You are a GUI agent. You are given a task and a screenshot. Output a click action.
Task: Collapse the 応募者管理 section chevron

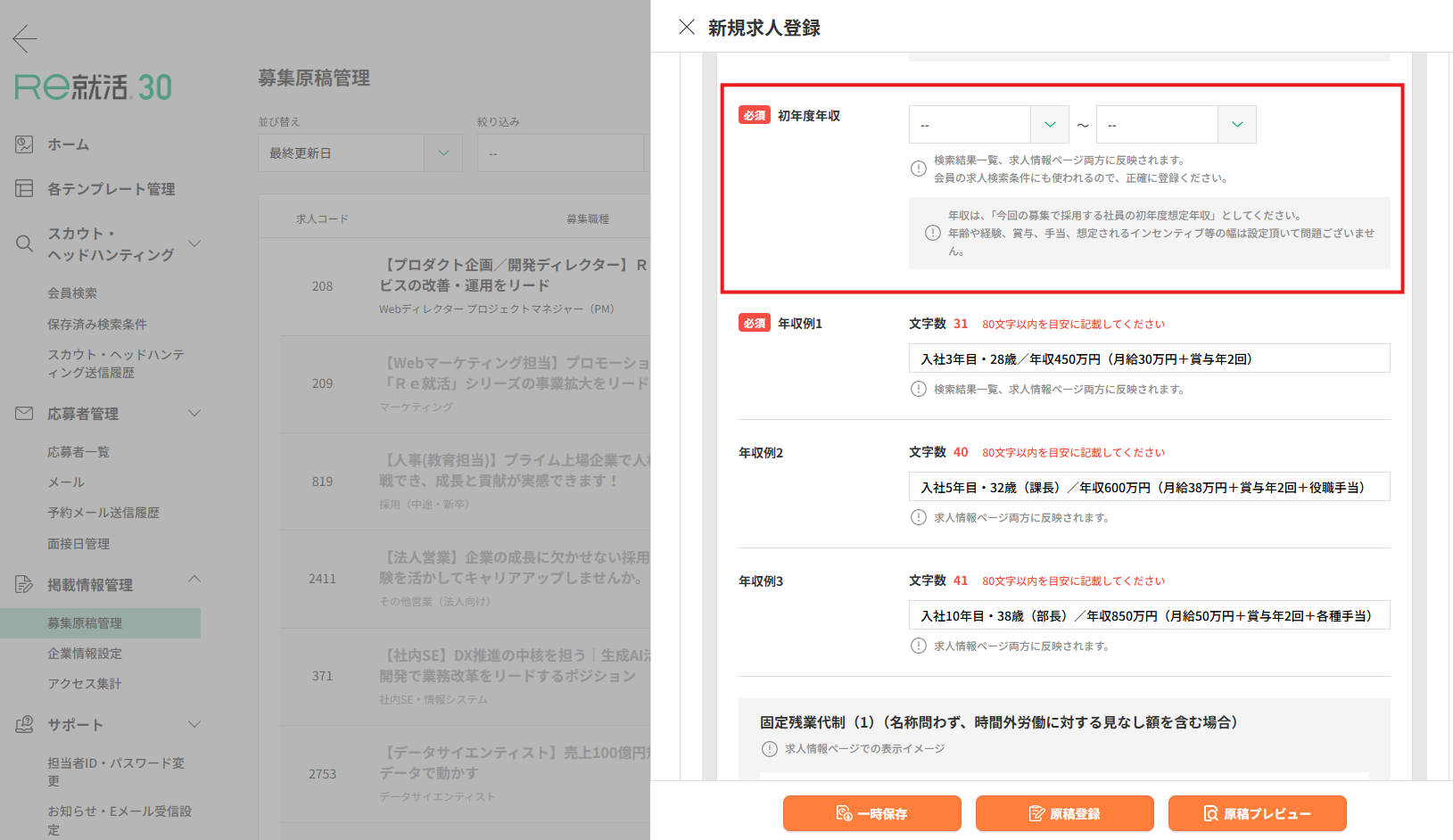(194, 413)
